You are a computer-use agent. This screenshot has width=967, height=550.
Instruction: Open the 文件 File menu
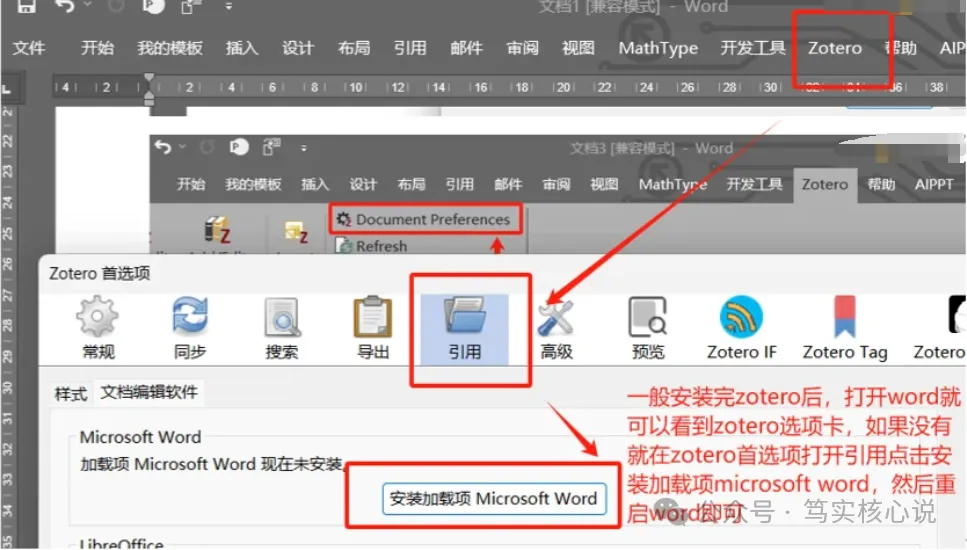29,48
